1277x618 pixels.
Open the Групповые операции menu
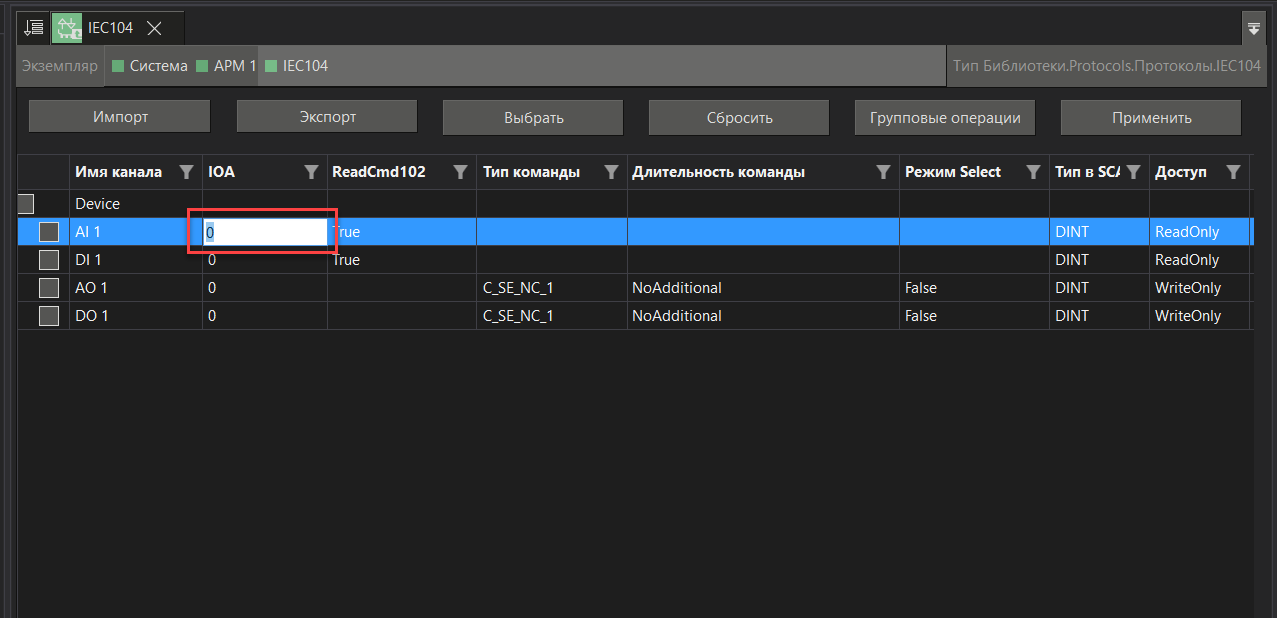944,117
